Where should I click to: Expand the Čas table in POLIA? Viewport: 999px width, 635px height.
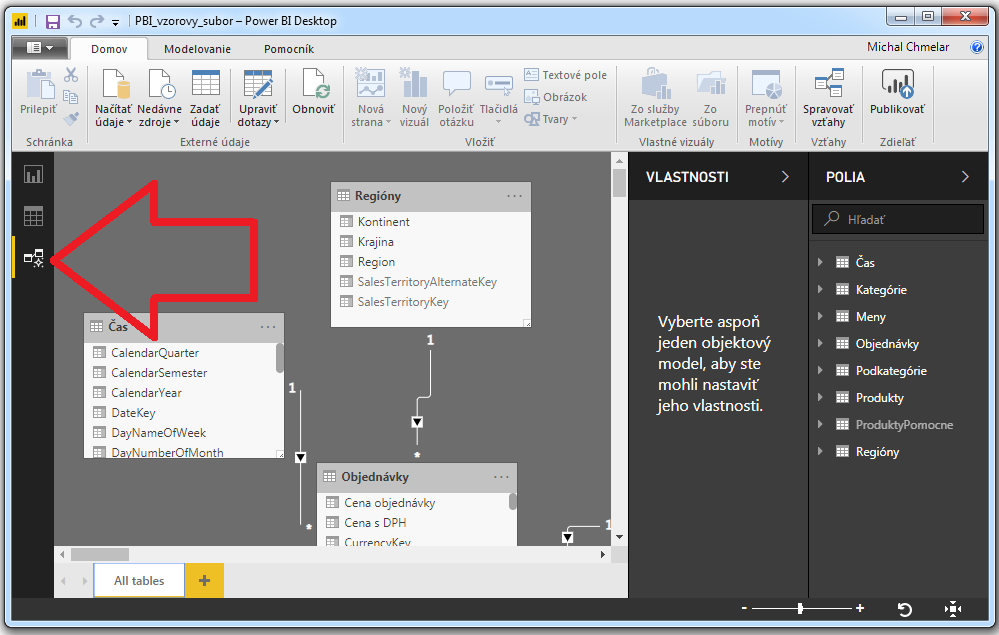pos(821,262)
